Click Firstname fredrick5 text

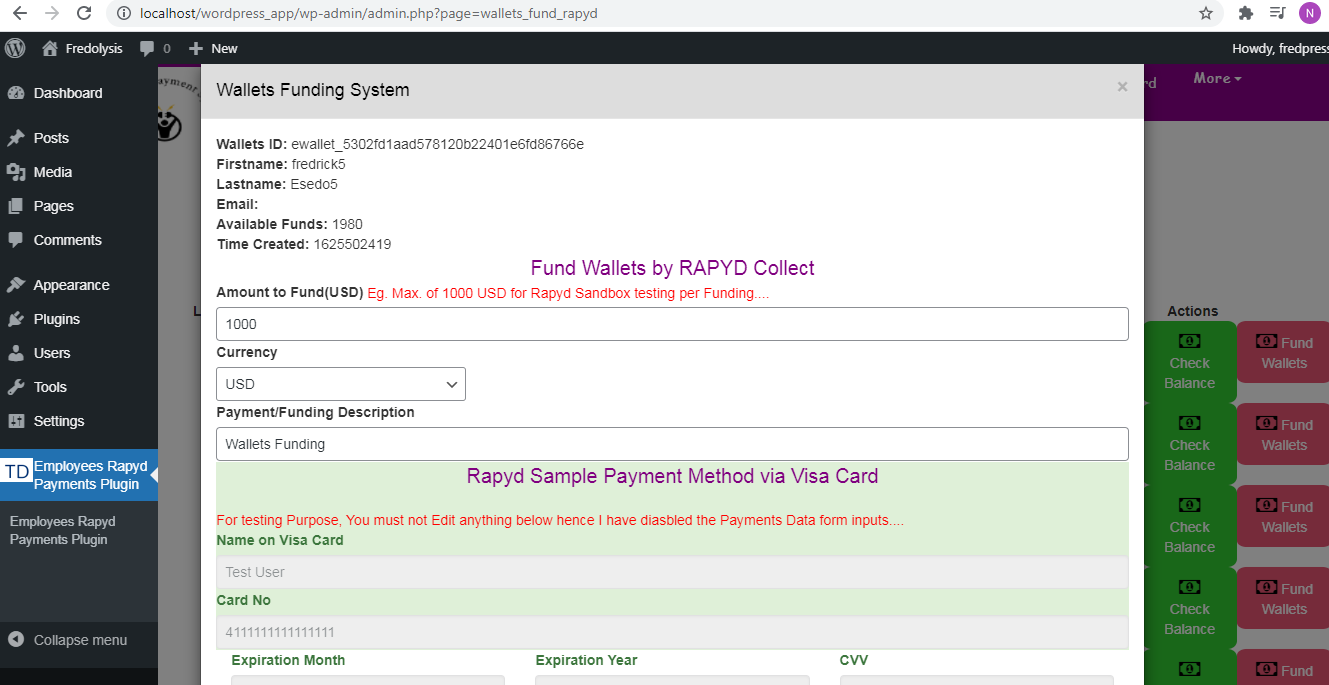click(x=281, y=164)
